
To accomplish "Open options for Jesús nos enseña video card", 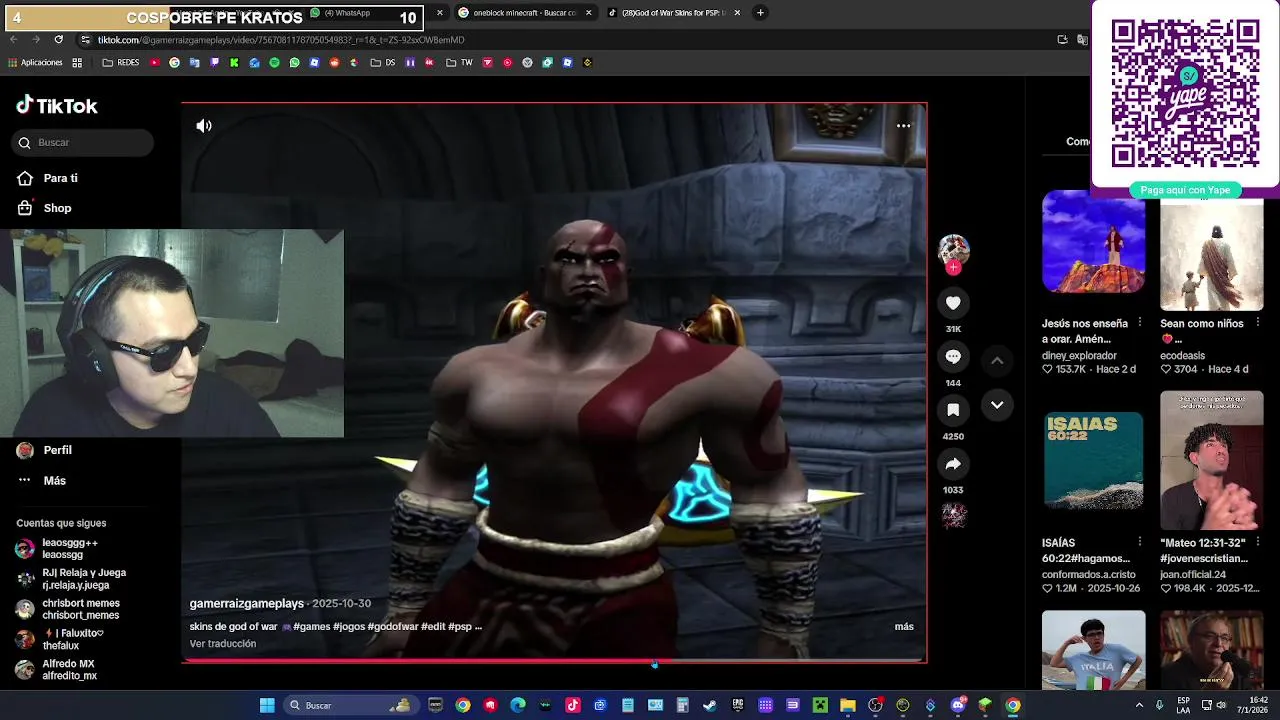I will tap(1139, 323).
